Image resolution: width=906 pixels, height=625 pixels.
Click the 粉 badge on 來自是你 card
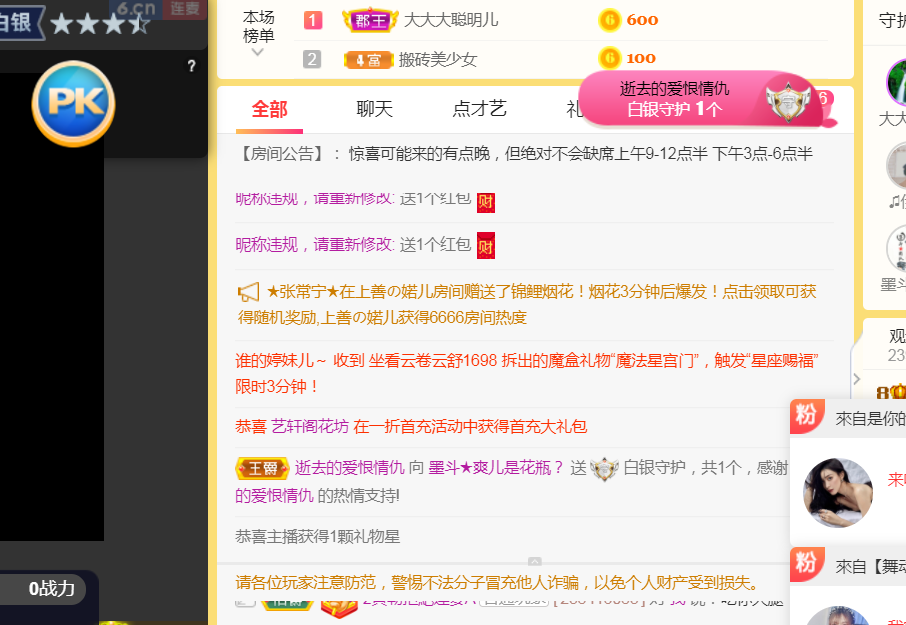(x=807, y=415)
